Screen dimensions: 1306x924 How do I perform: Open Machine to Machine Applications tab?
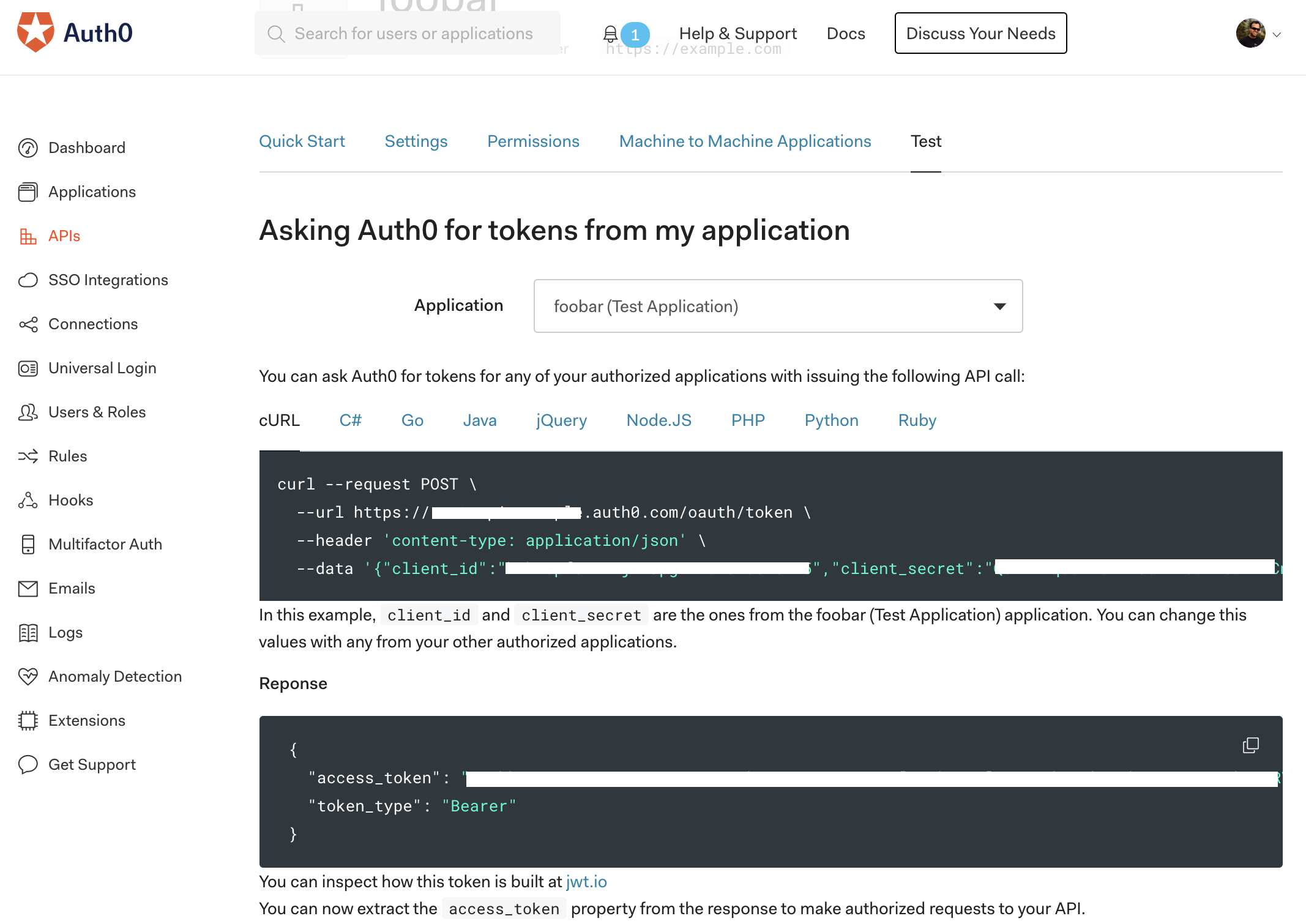(744, 141)
